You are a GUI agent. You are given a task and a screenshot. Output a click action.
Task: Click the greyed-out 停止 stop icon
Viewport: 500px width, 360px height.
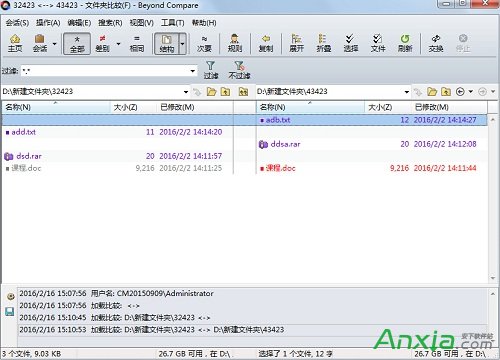pyautogui.click(x=463, y=43)
